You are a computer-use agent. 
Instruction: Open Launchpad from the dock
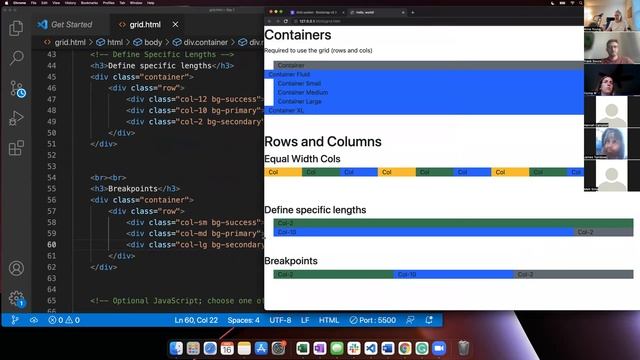point(193,348)
